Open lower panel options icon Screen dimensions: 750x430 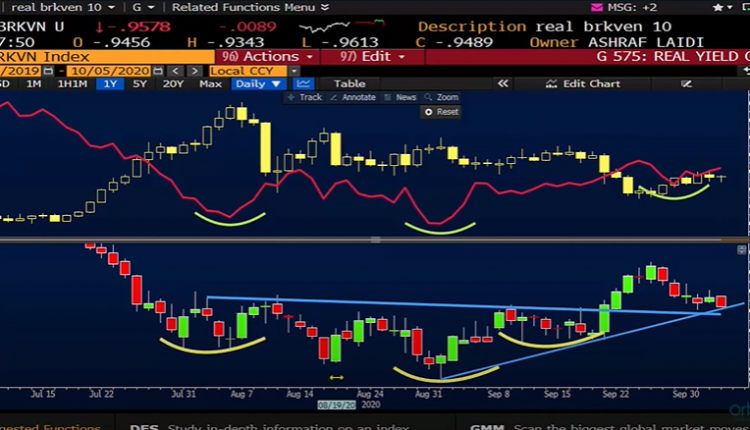point(741,250)
